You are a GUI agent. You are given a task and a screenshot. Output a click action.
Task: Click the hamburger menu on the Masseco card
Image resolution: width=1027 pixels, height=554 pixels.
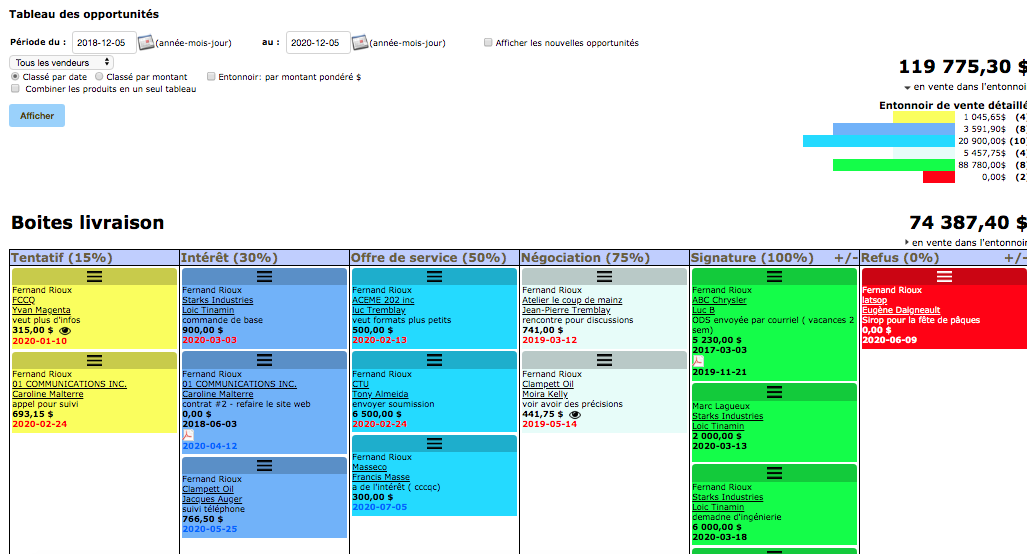pos(434,443)
